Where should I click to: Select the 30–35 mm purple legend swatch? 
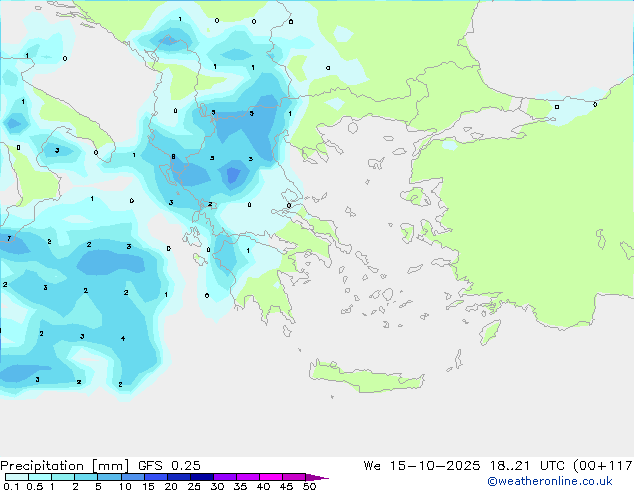coord(225,477)
